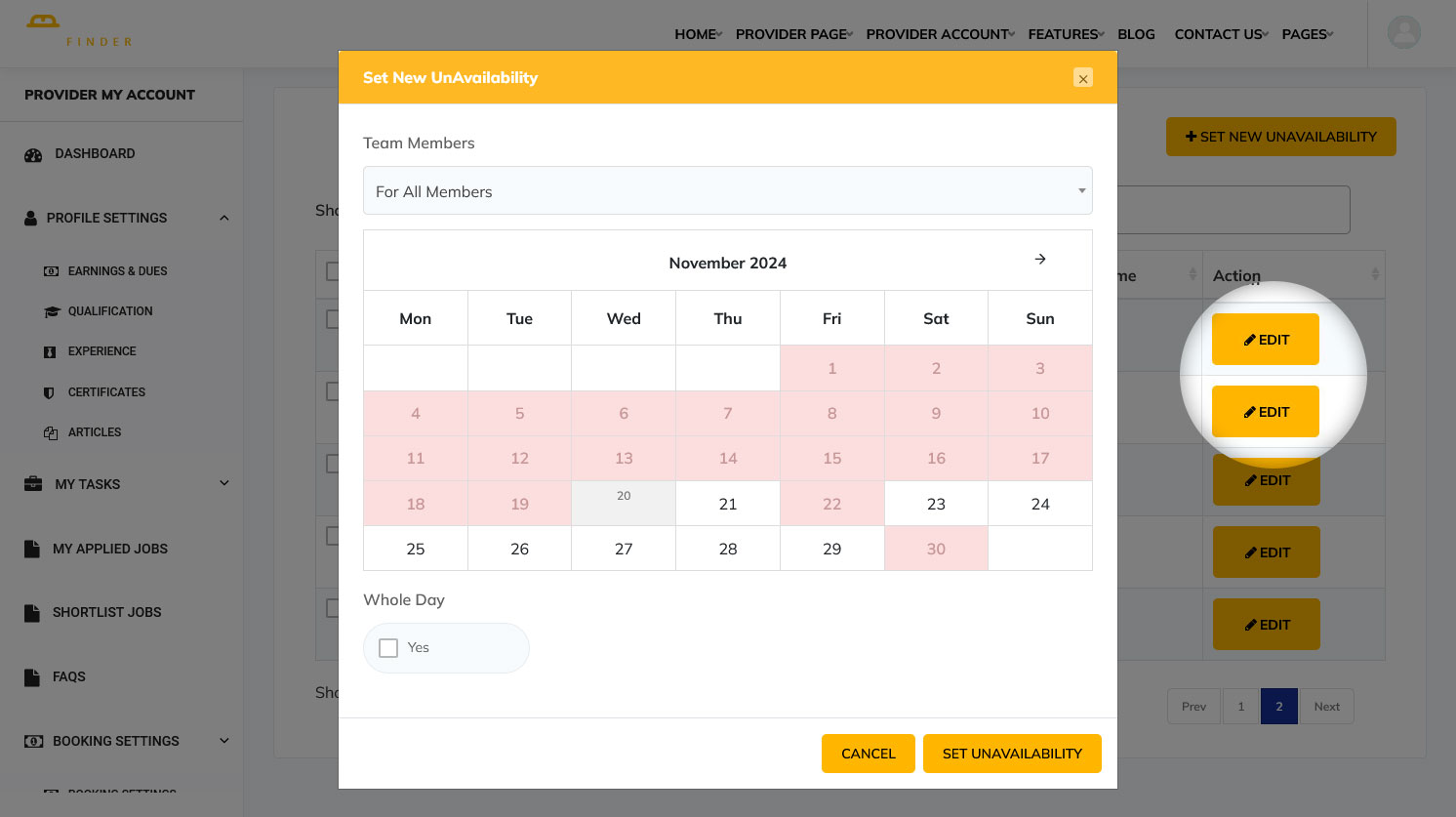Click the Dashboard gauge icon in sidebar
Image resolution: width=1456 pixels, height=817 pixels.
(x=33, y=154)
